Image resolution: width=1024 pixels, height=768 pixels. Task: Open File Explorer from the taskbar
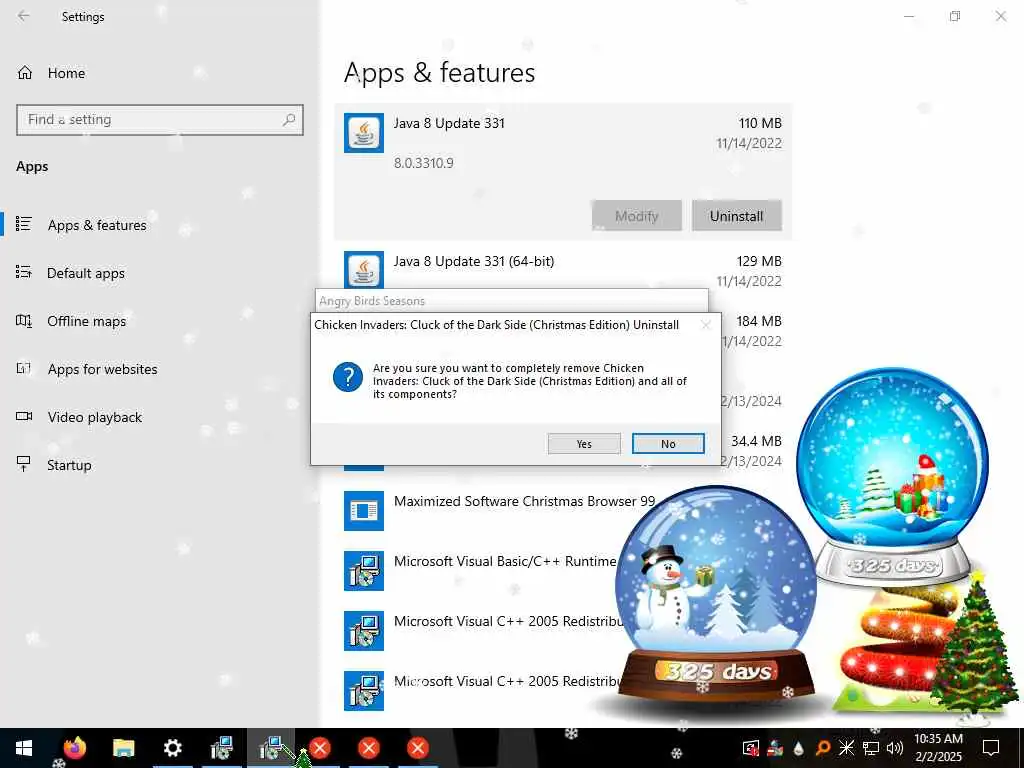(123, 748)
